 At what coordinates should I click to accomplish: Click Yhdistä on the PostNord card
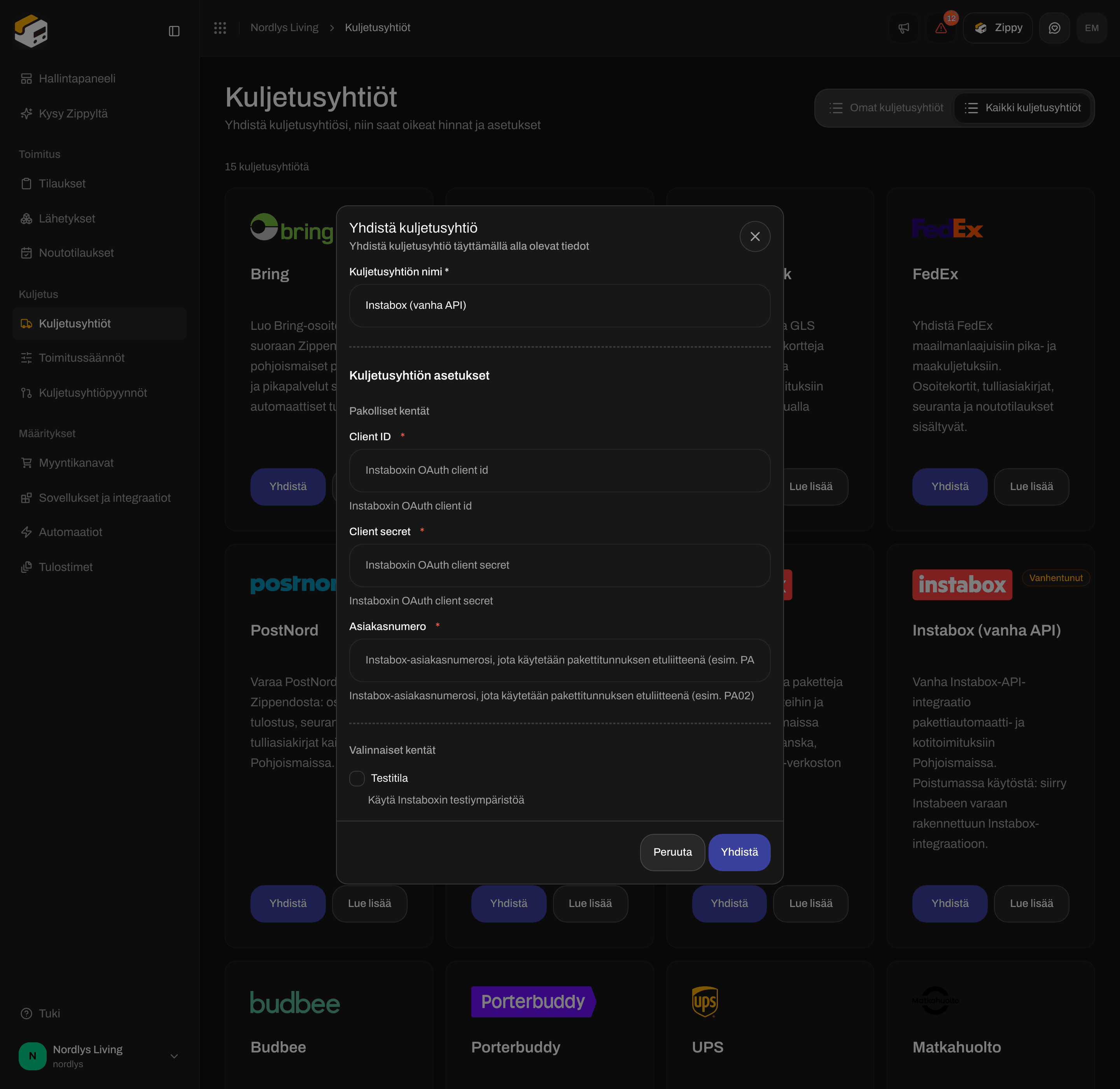click(288, 904)
